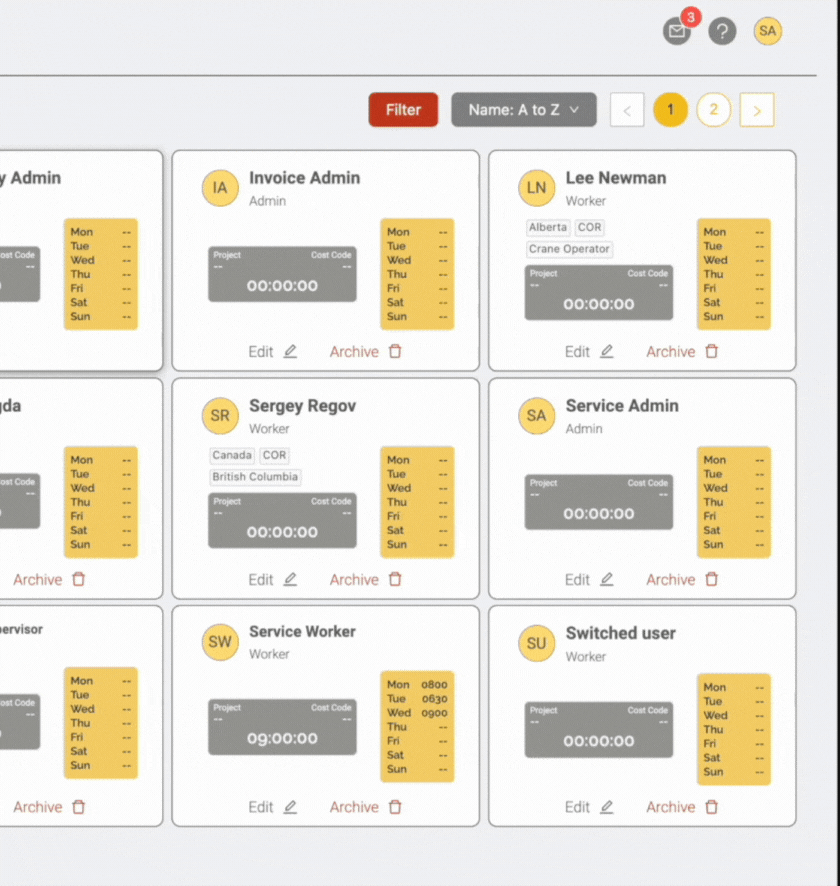Click the Invoice Admin name heading
This screenshot has width=840, height=886.
point(304,177)
